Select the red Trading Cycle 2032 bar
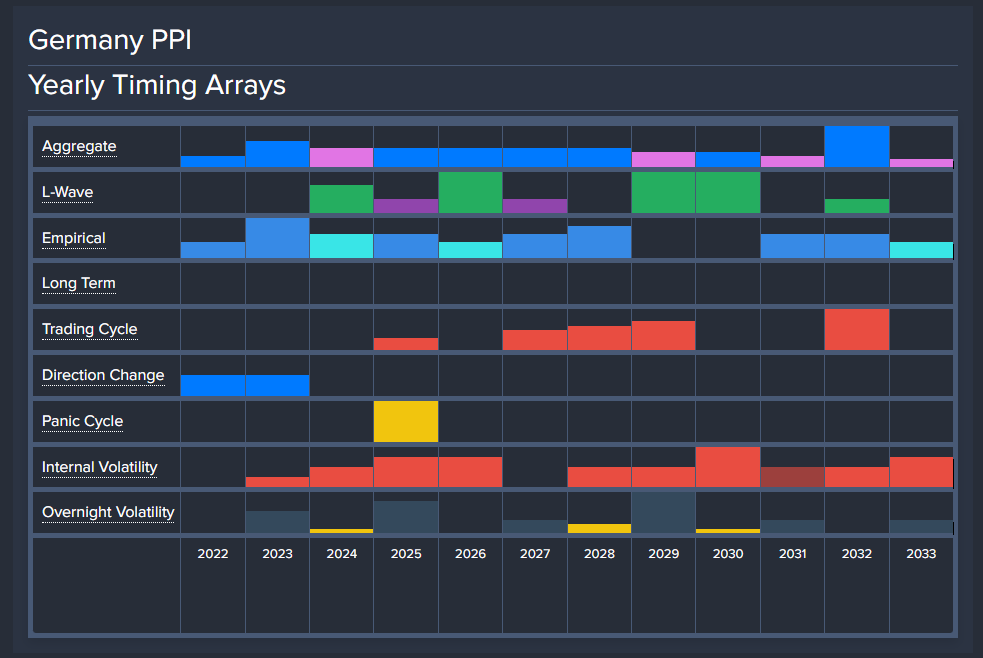 point(856,330)
